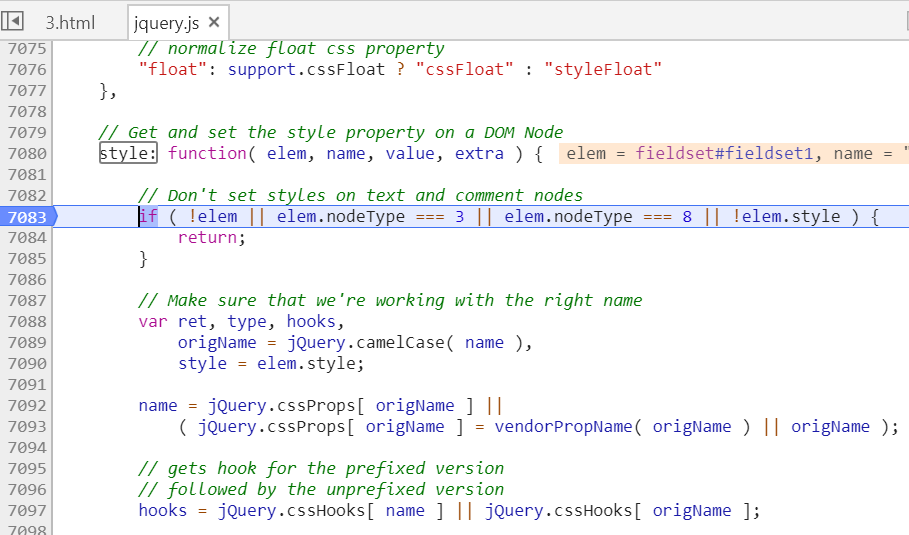Click 'support' on line 7076
Screen dimensions: 909x535
[x=262, y=70]
